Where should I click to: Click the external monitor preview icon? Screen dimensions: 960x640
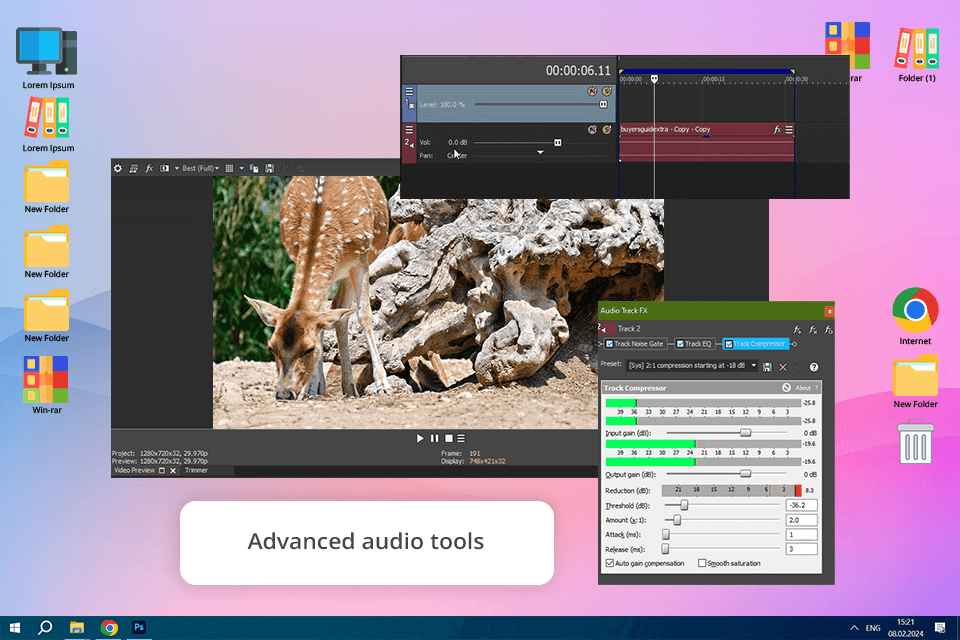tap(133, 168)
